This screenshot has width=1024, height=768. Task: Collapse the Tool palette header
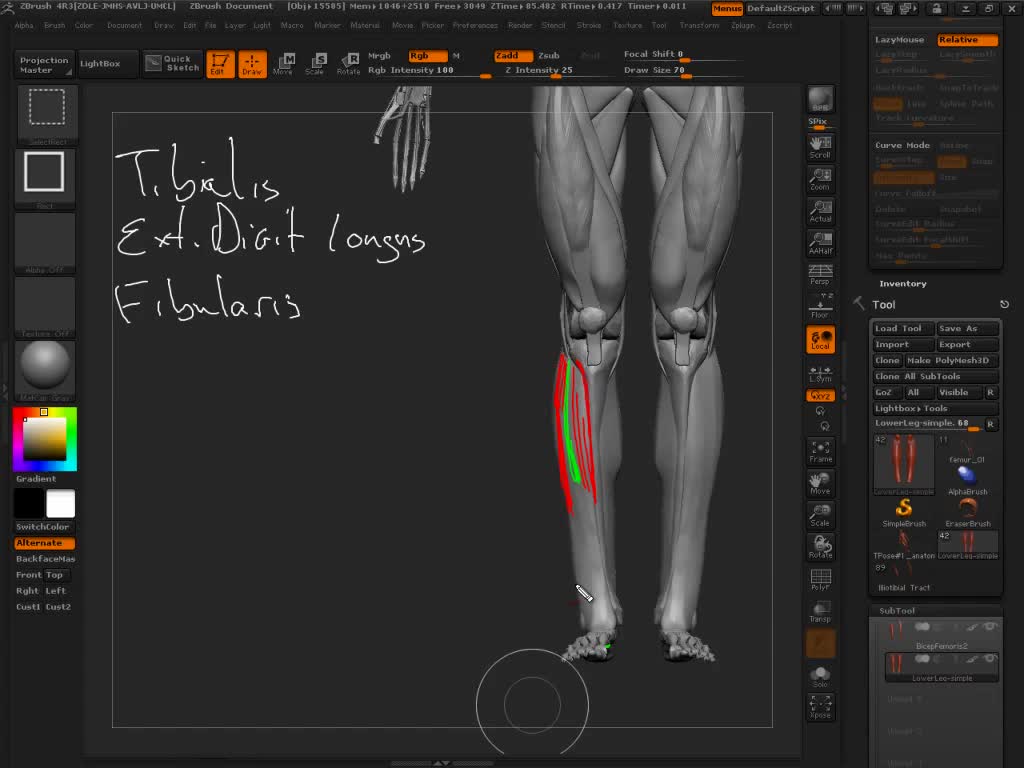point(884,304)
